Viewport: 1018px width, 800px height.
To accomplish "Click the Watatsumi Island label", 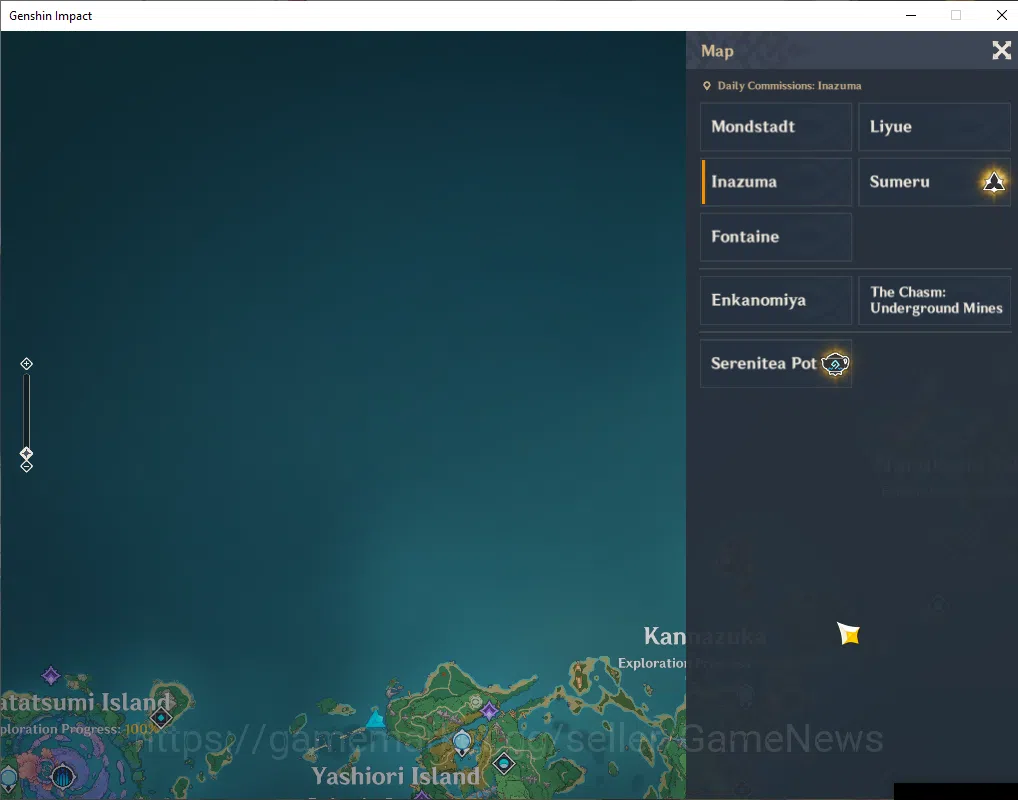I will click(85, 702).
